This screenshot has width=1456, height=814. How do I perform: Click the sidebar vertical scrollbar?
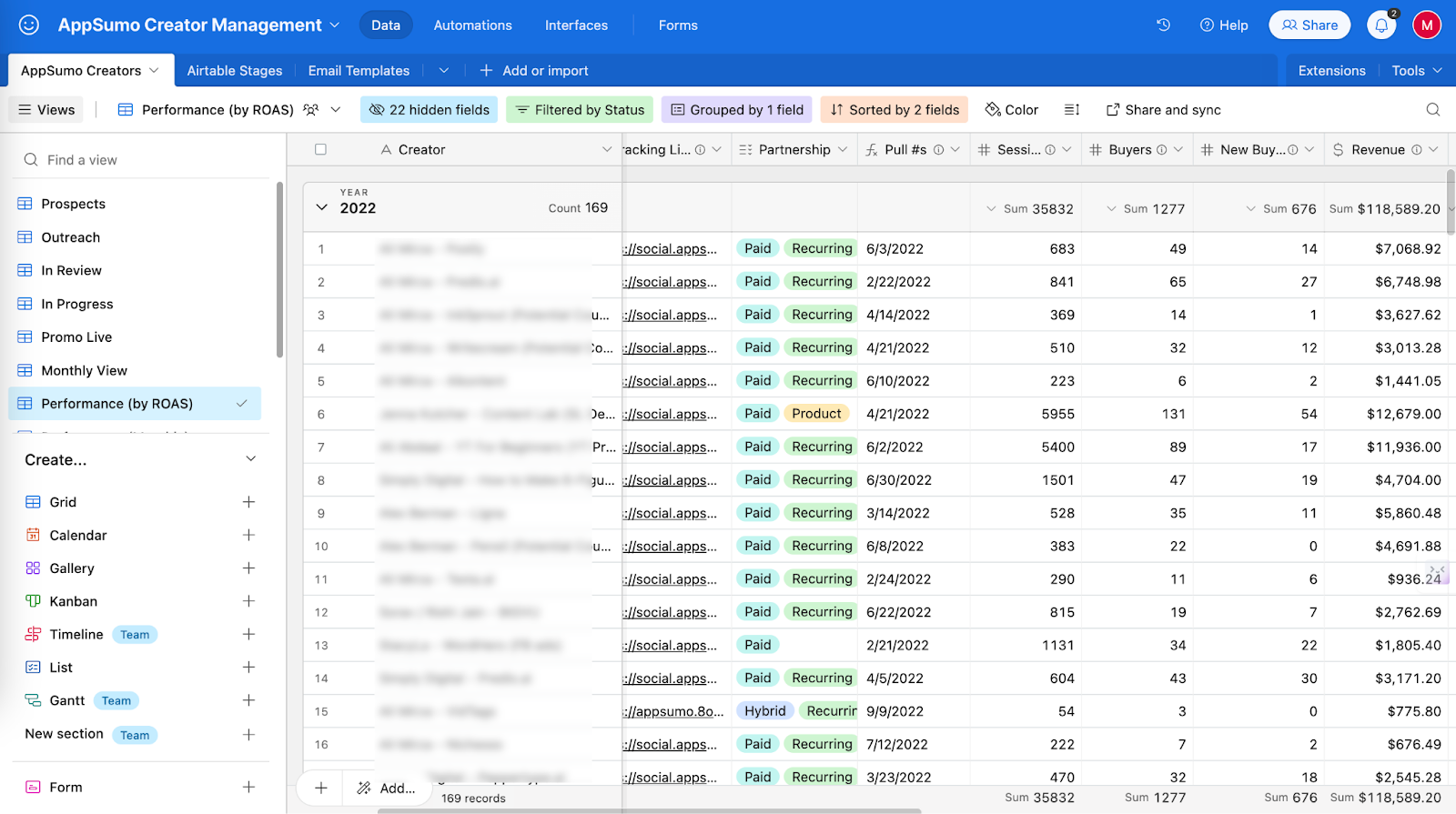279,270
